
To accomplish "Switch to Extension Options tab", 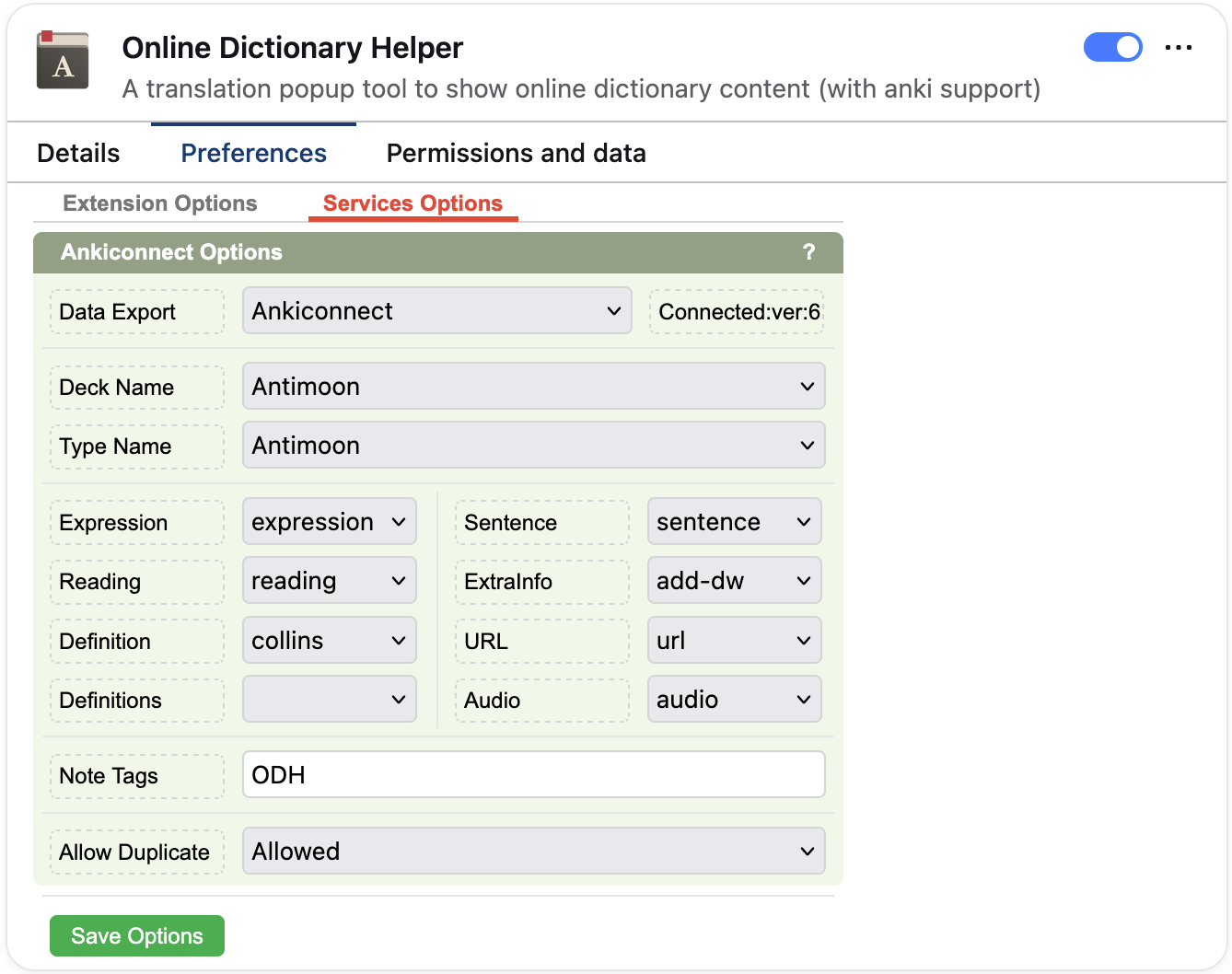I will click(160, 203).
